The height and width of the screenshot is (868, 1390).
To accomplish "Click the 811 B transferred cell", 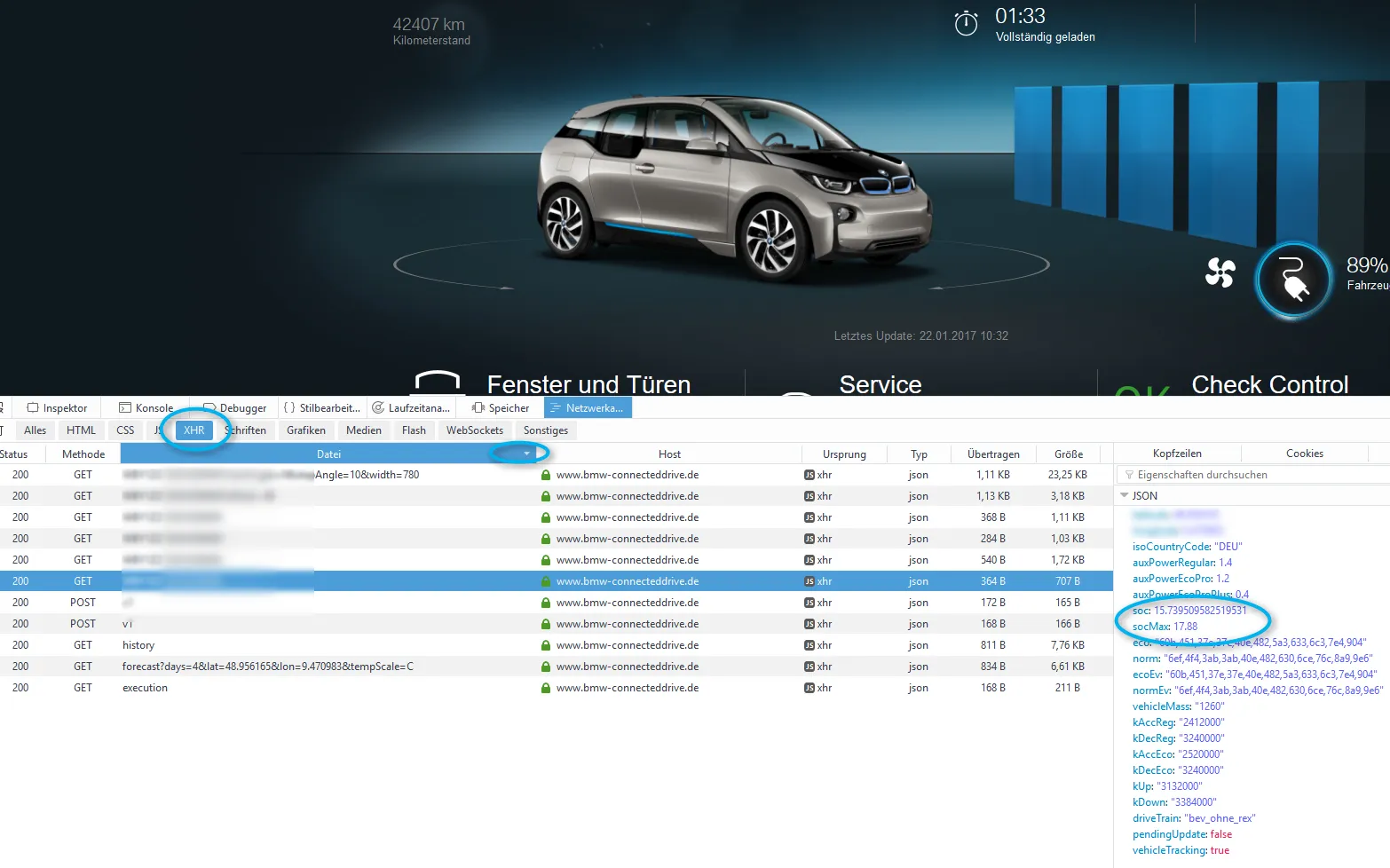I will coord(993,645).
